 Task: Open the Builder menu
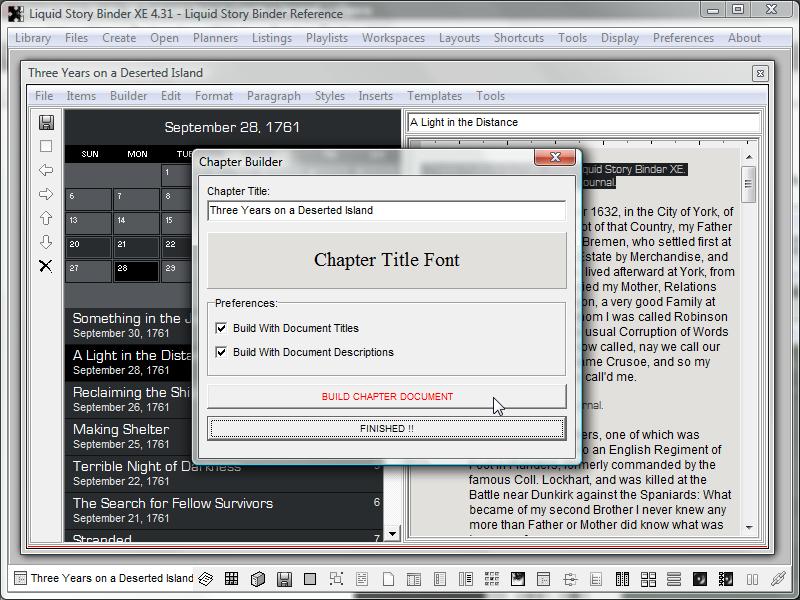tap(128, 96)
